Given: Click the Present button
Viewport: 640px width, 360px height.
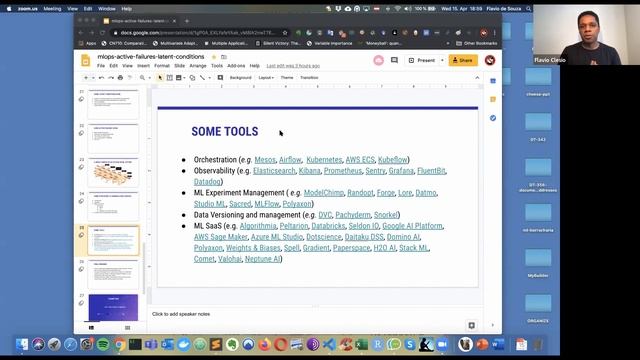Looking at the screenshot, I should point(422,60).
